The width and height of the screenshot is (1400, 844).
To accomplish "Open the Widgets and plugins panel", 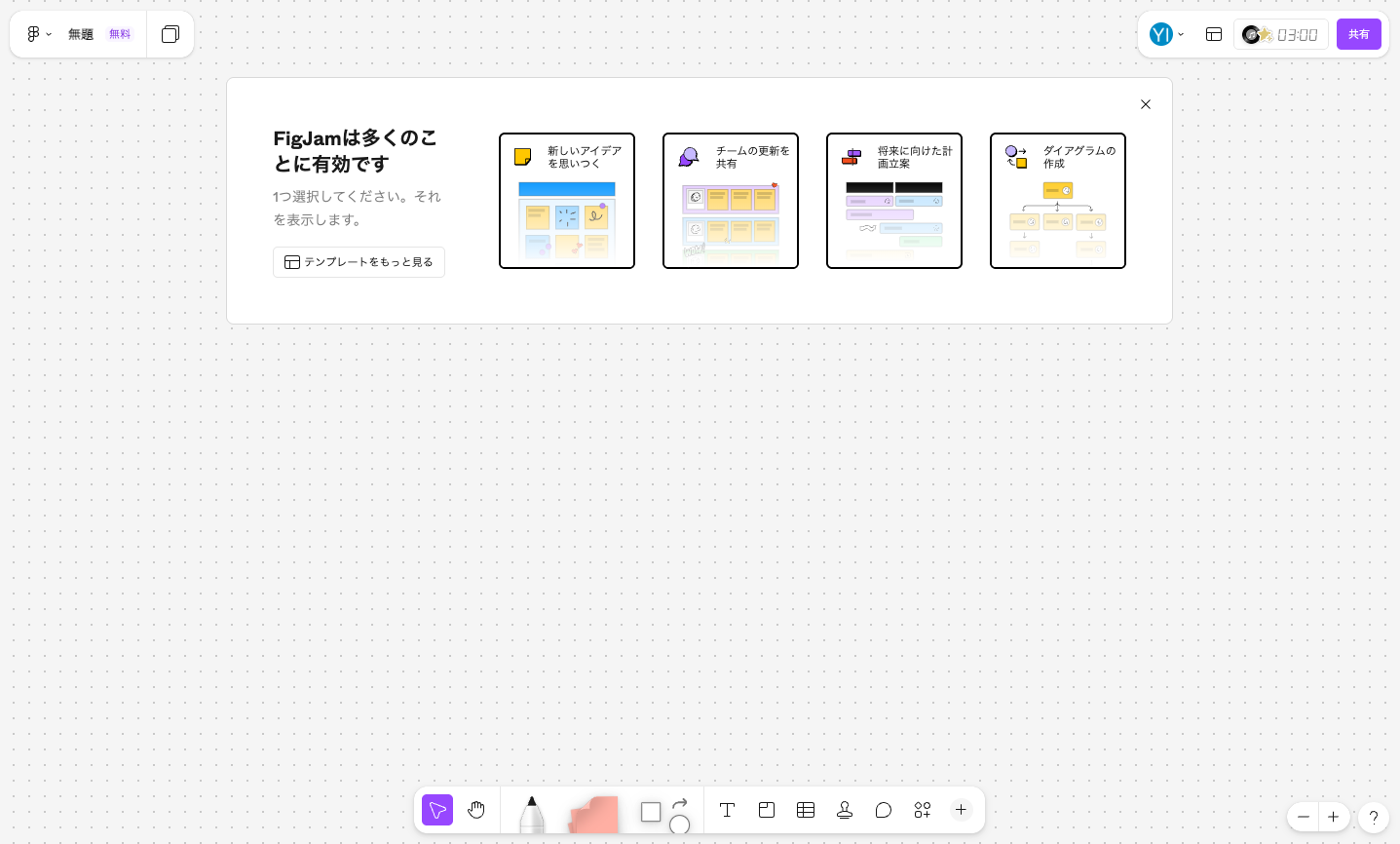I will pyautogui.click(x=922, y=810).
